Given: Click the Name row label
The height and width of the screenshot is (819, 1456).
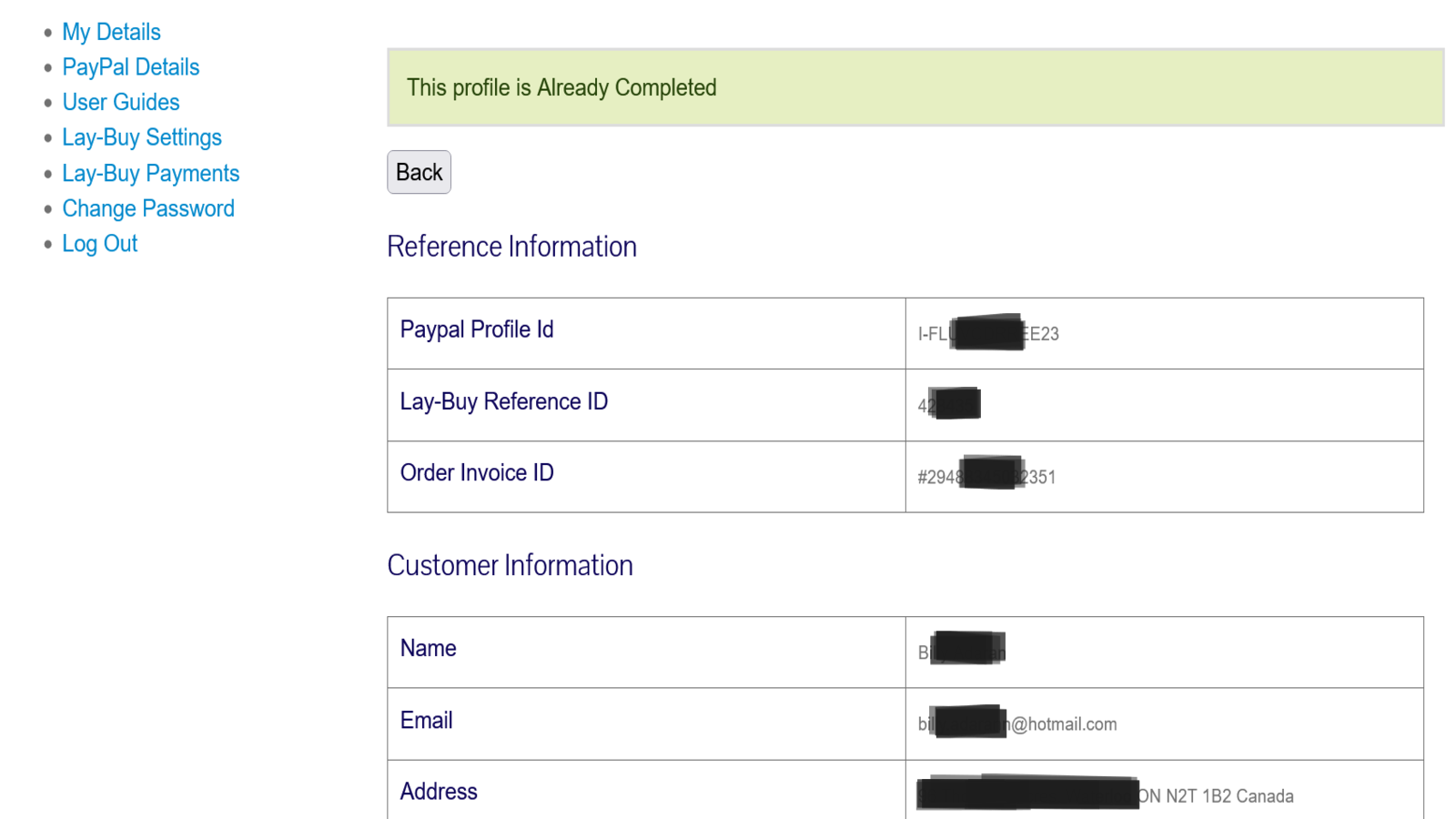Looking at the screenshot, I should click(x=428, y=648).
